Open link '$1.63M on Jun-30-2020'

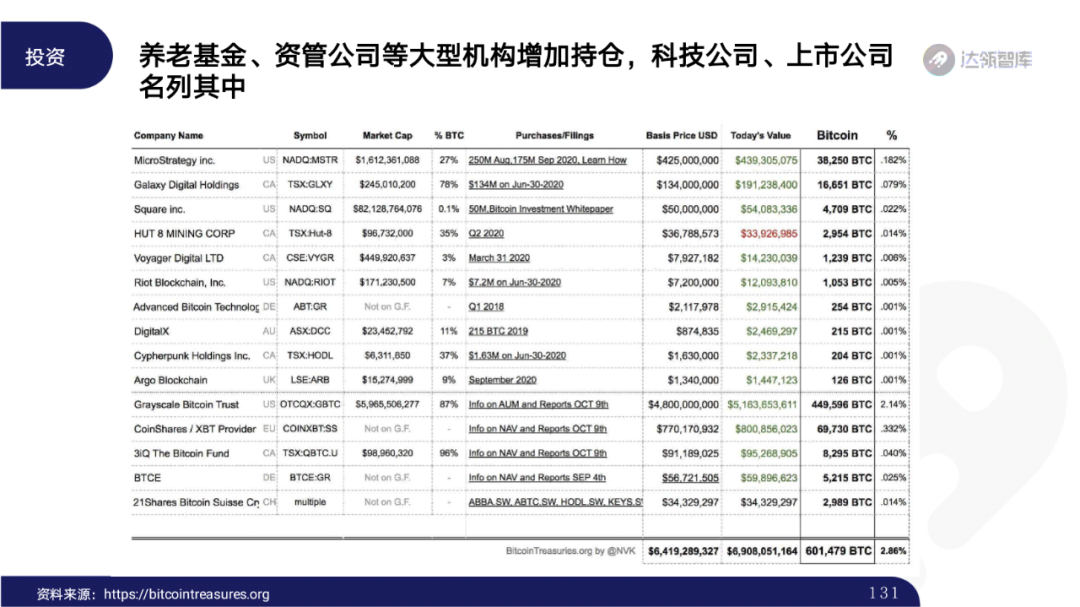517,356
